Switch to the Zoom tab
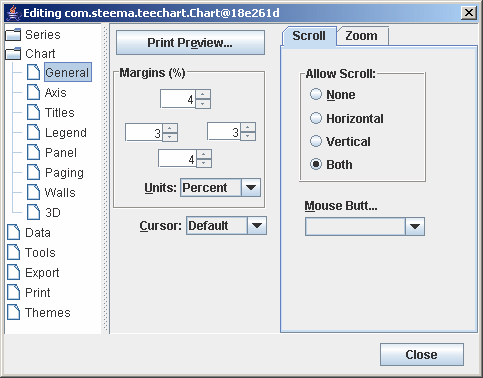483x378 pixels. click(362, 36)
